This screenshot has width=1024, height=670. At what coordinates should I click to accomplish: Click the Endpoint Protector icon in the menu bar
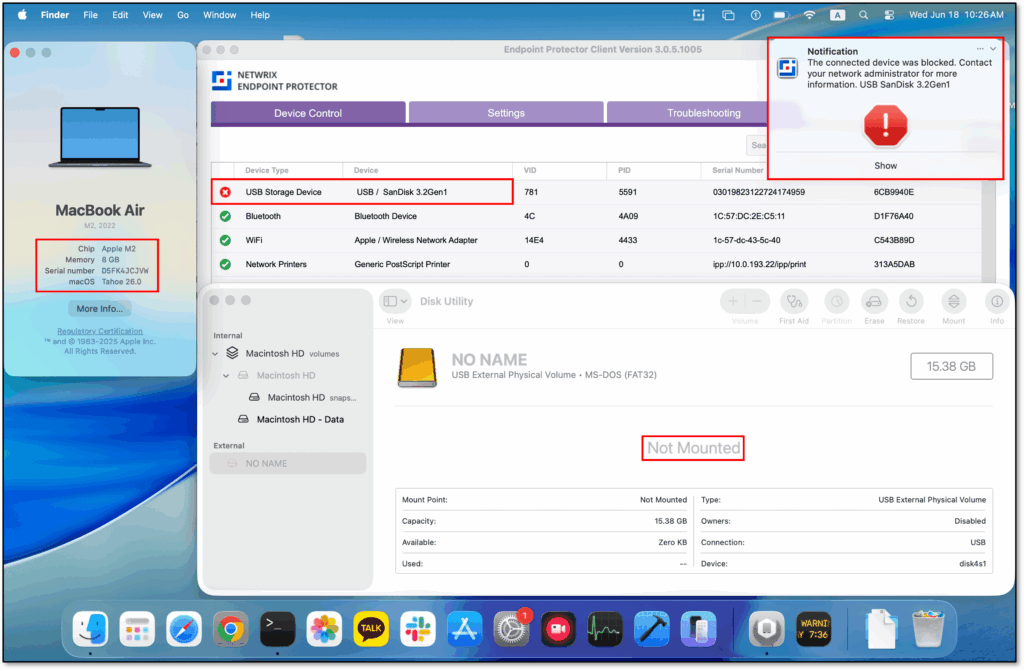(698, 14)
